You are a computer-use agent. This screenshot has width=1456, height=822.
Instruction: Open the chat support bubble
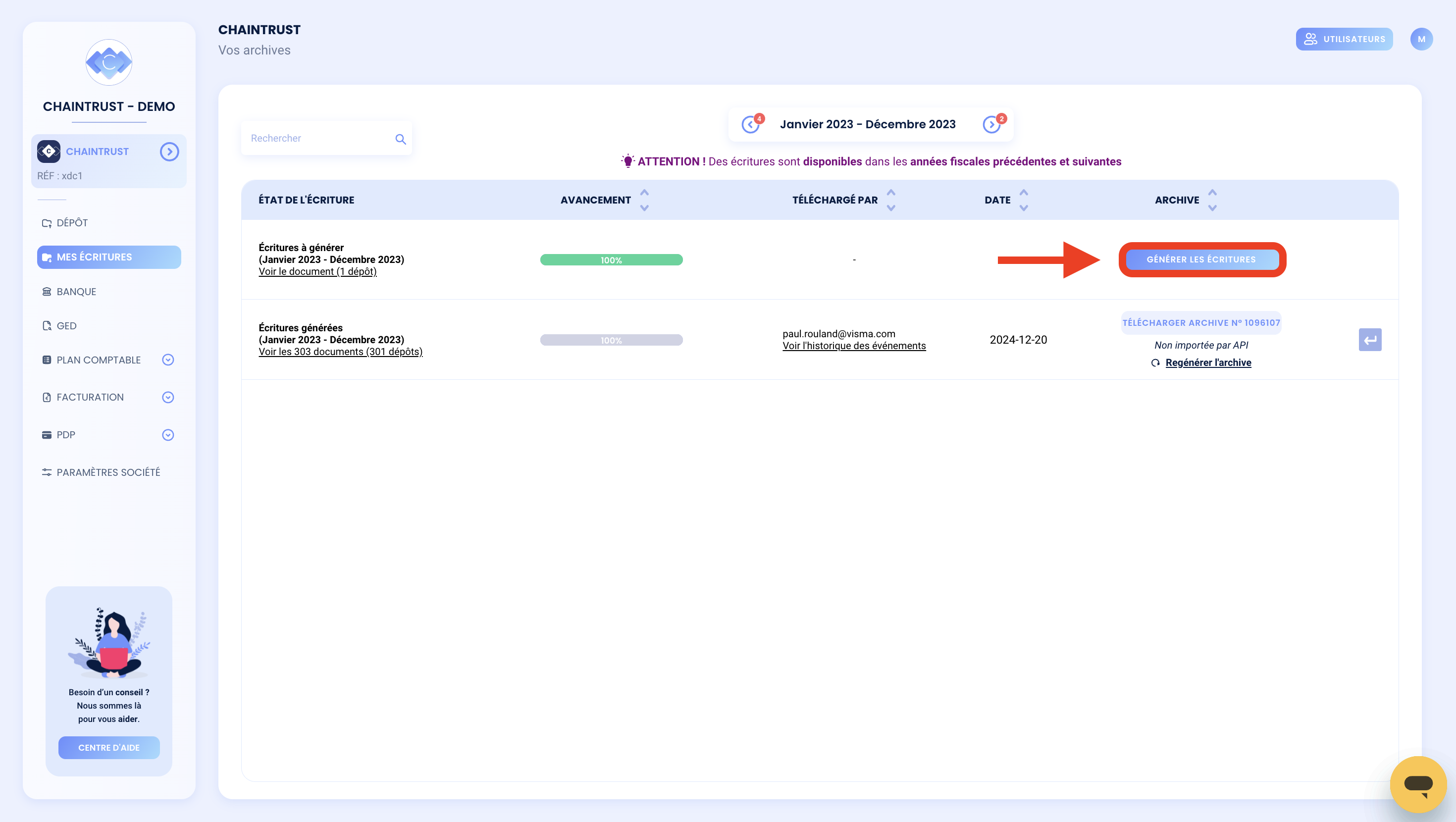[x=1418, y=784]
